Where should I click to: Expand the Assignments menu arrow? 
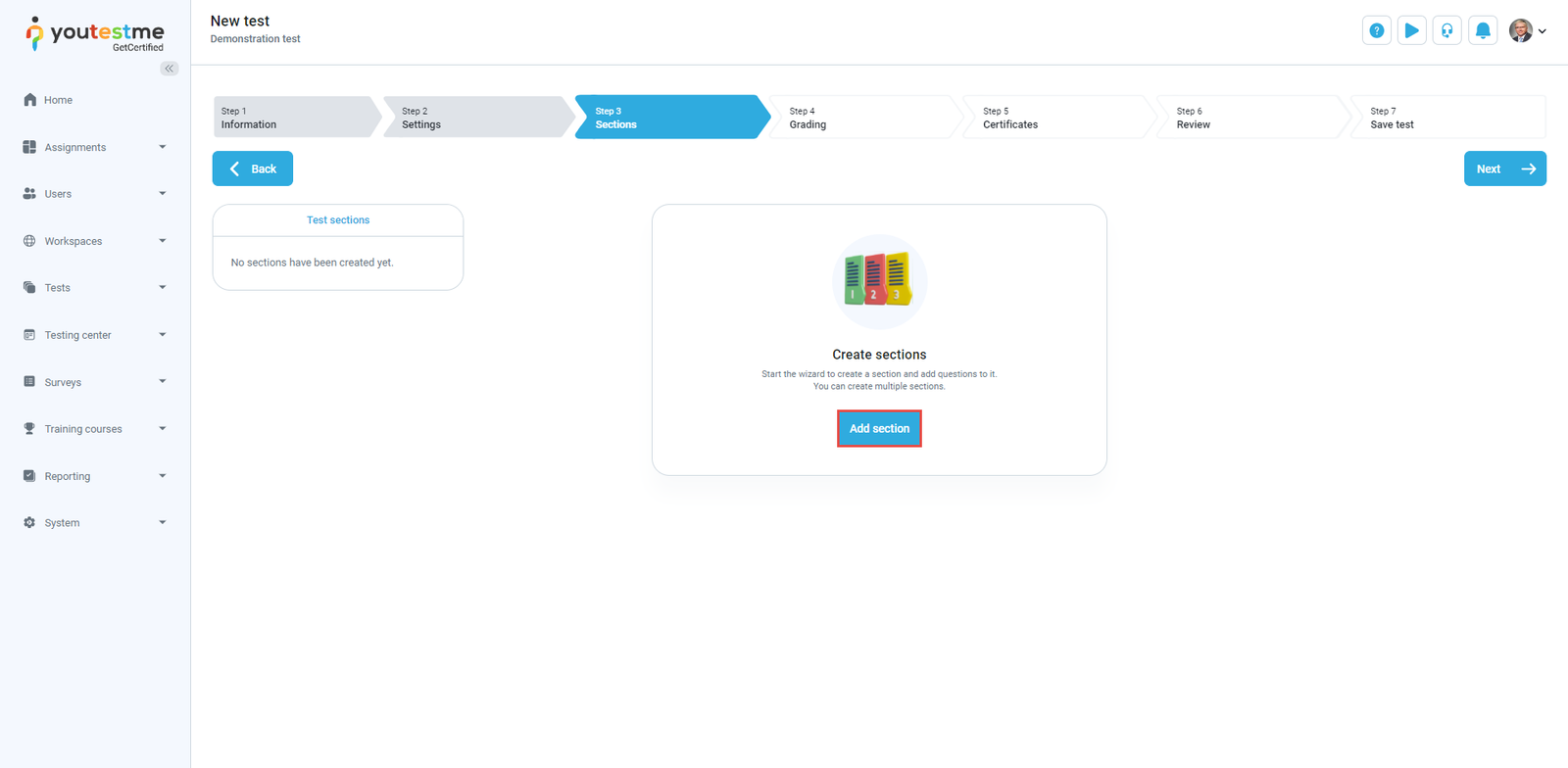point(163,147)
